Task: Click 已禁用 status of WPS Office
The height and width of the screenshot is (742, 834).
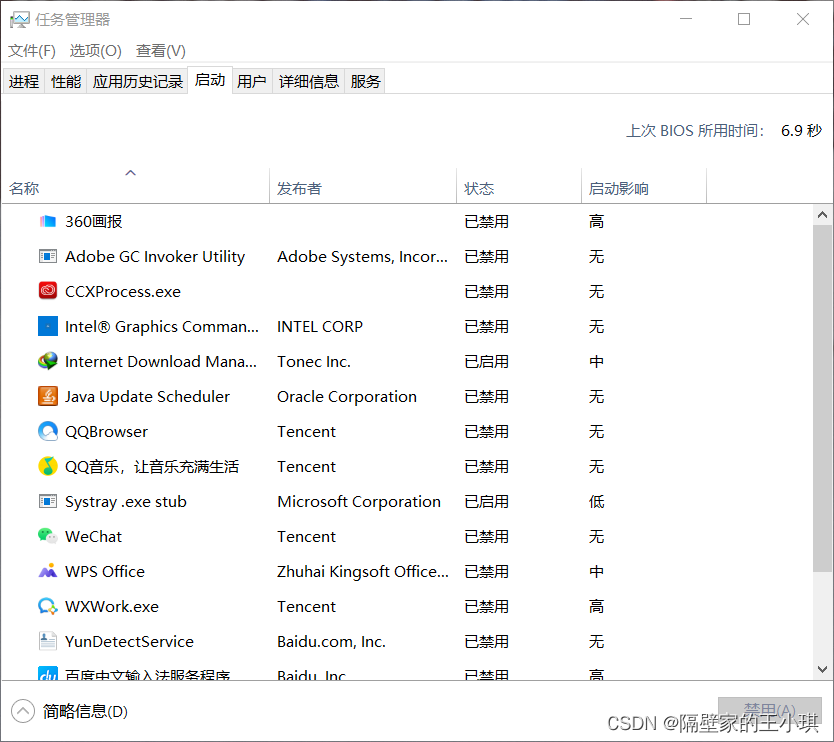Action: click(486, 572)
